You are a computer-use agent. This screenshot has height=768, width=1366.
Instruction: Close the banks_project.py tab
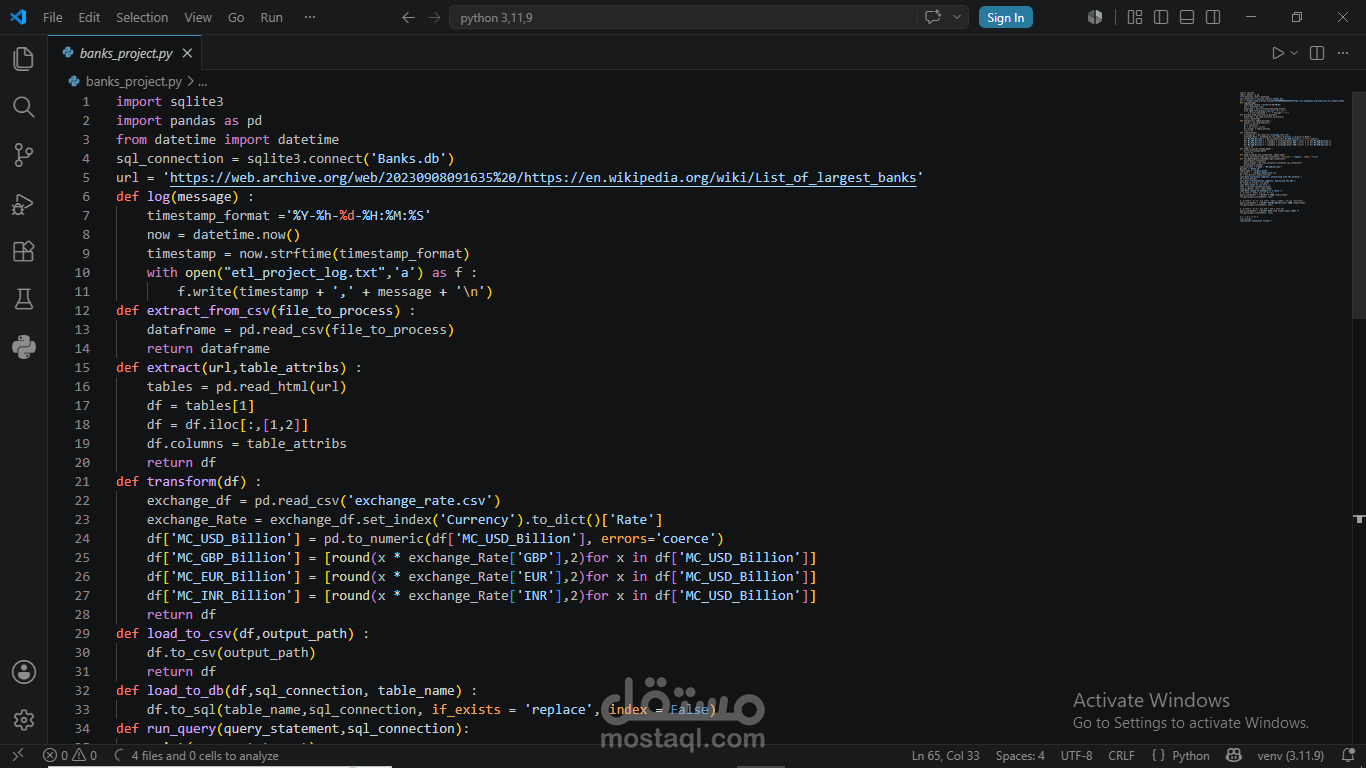188,53
